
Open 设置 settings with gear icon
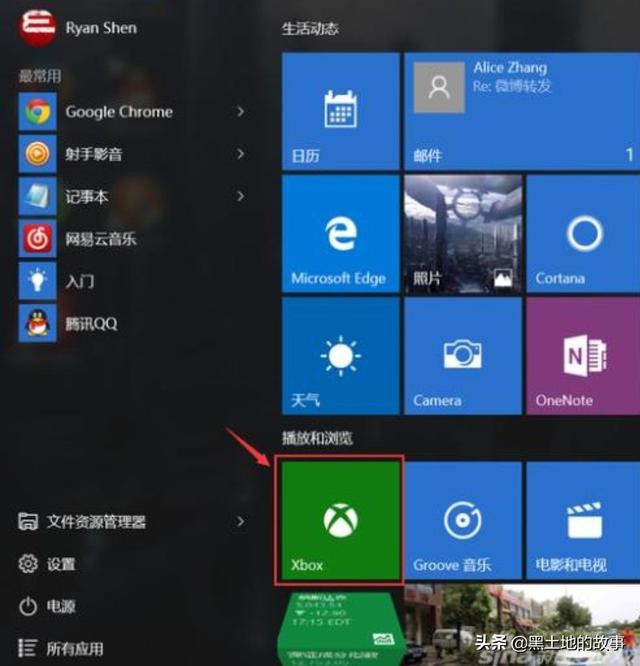click(x=47, y=564)
